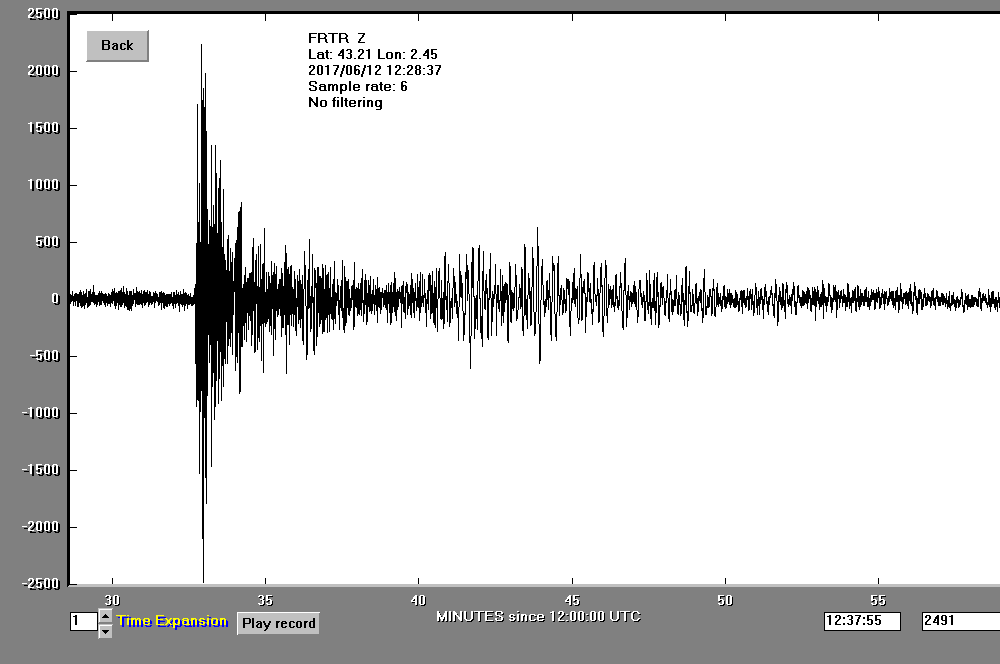Viewport: 1000px width, 664px height.
Task: Increase Time Expansion with the up arrow
Action: tap(105, 617)
